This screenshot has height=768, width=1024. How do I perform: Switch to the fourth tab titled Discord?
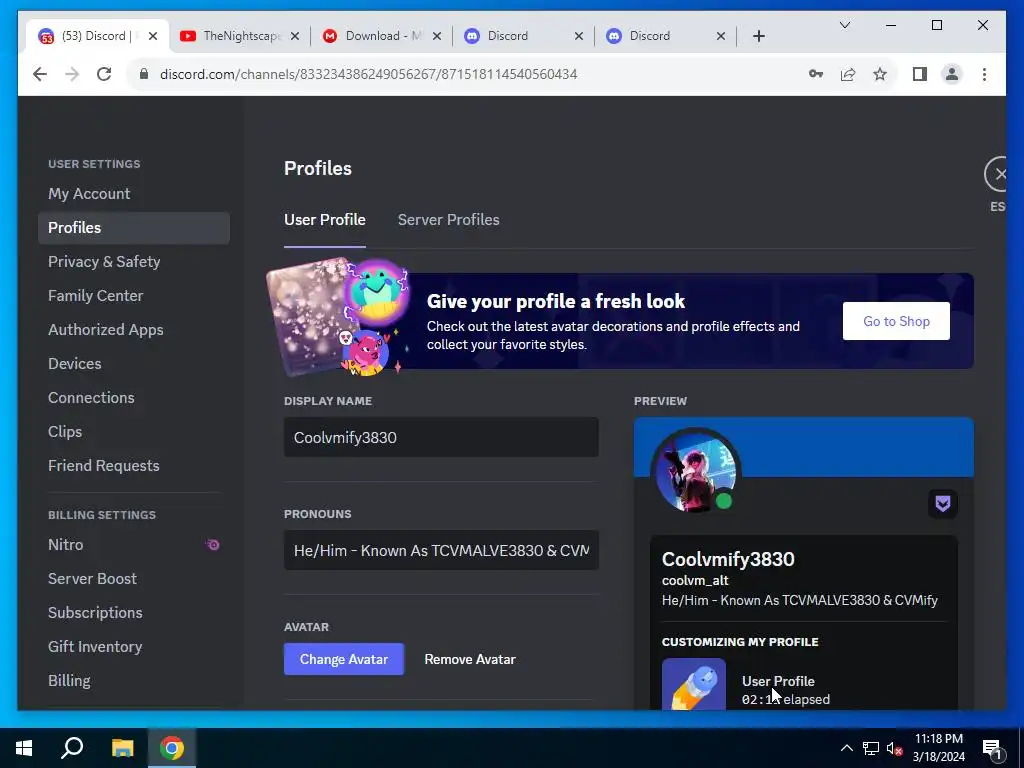click(524, 36)
